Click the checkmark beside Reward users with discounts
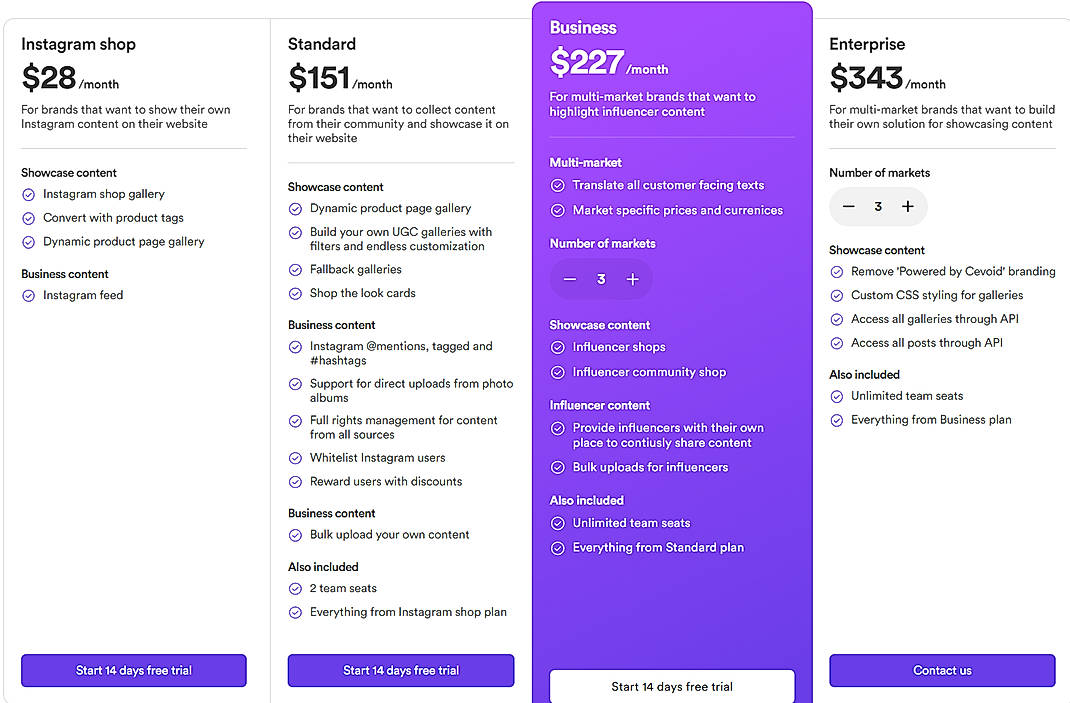 [x=295, y=481]
